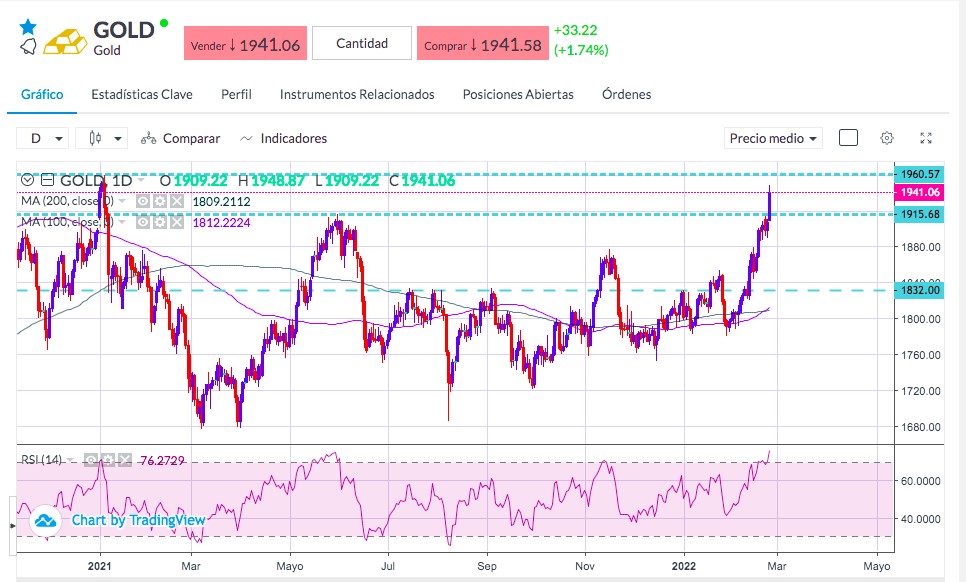The image size is (966, 582).
Task: Click the Chart by TradingView link
Action: [x=139, y=520]
